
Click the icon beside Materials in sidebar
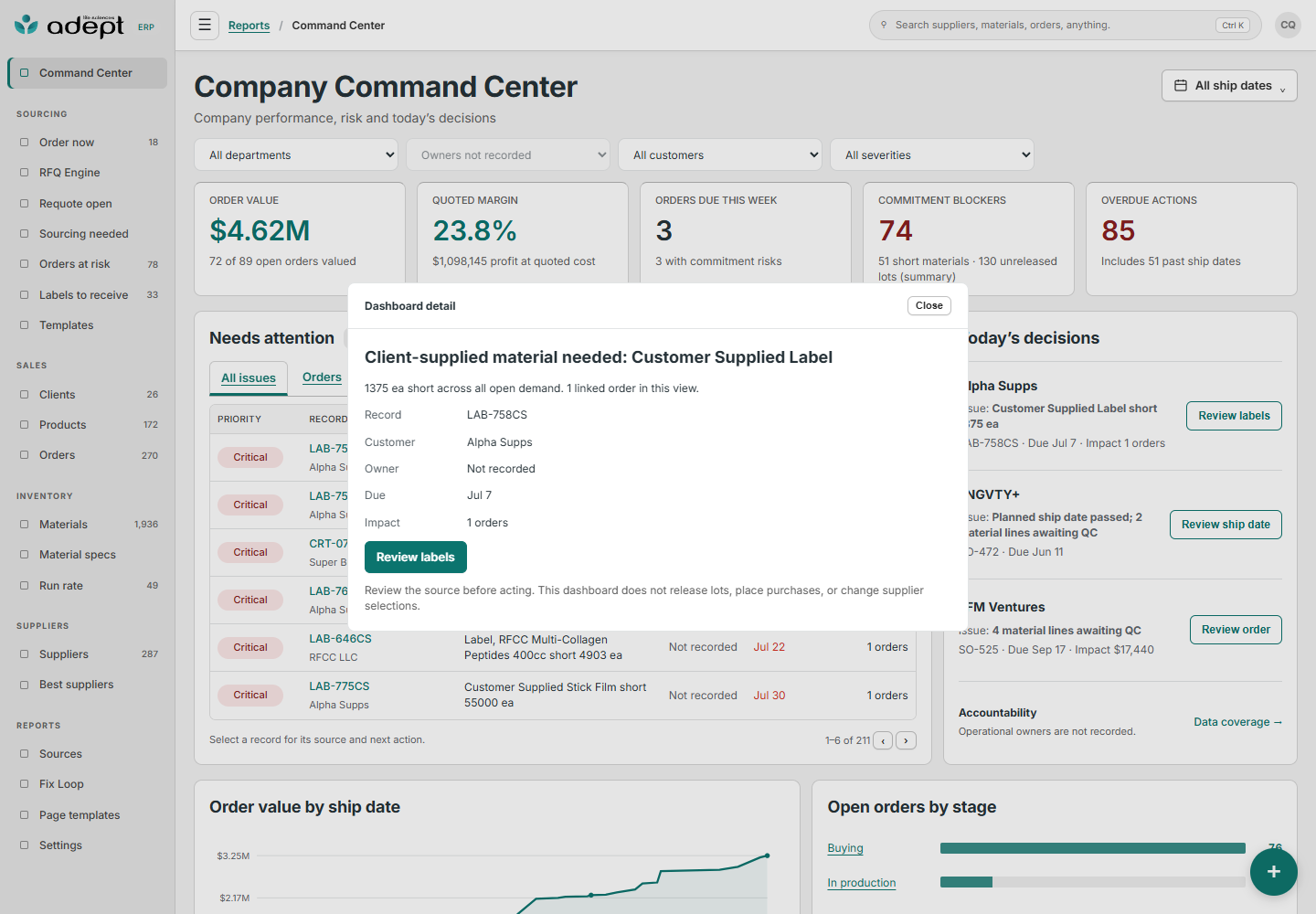pos(25,525)
